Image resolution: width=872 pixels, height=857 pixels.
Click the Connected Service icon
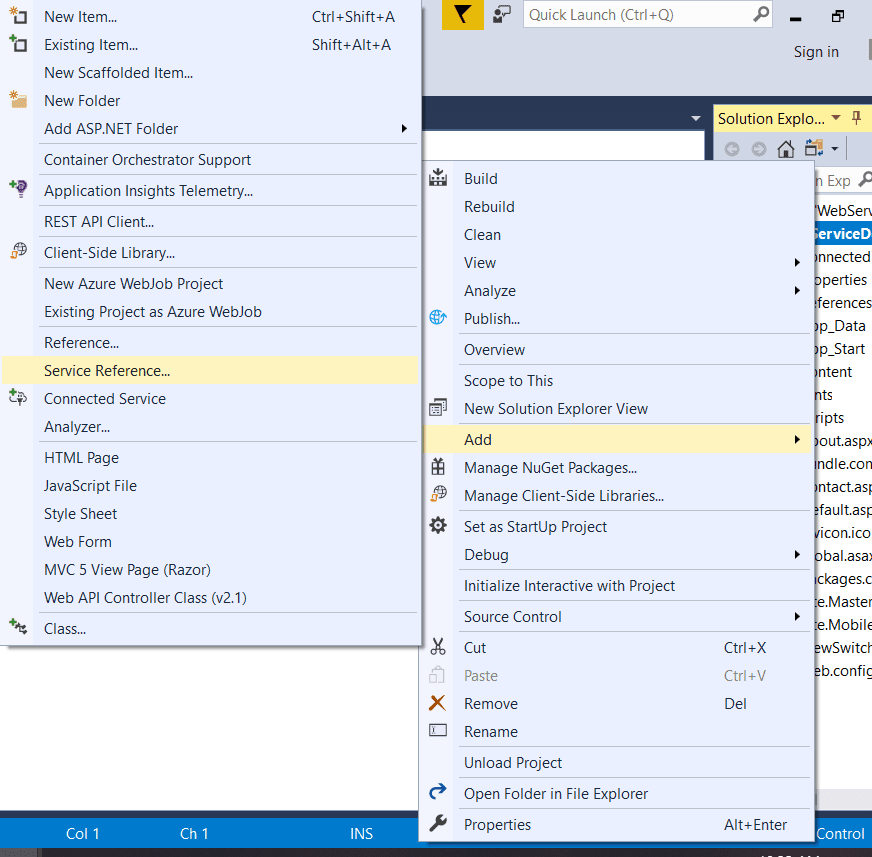click(18, 398)
